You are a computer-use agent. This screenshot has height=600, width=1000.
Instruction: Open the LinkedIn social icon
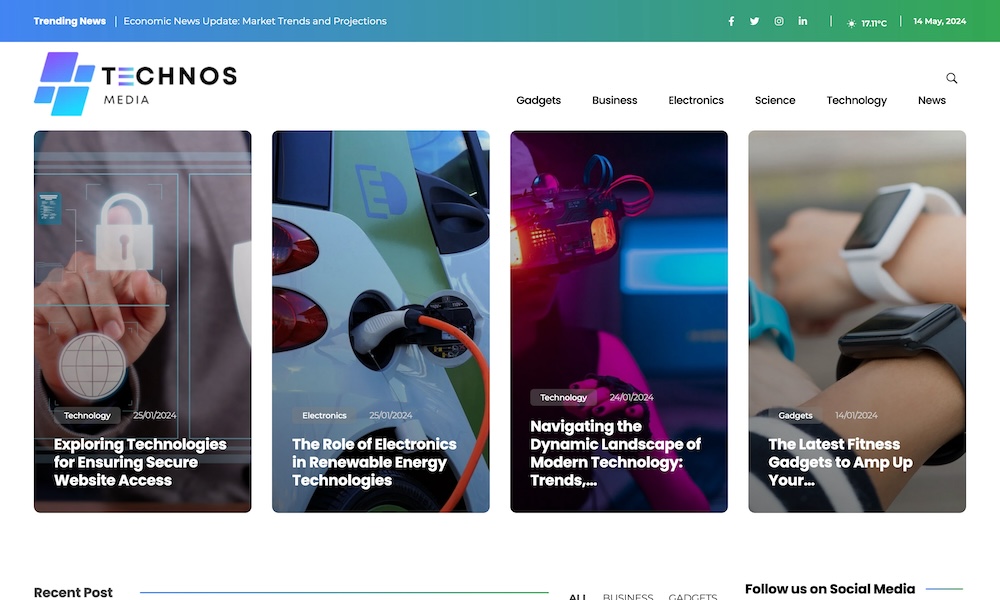click(x=803, y=21)
